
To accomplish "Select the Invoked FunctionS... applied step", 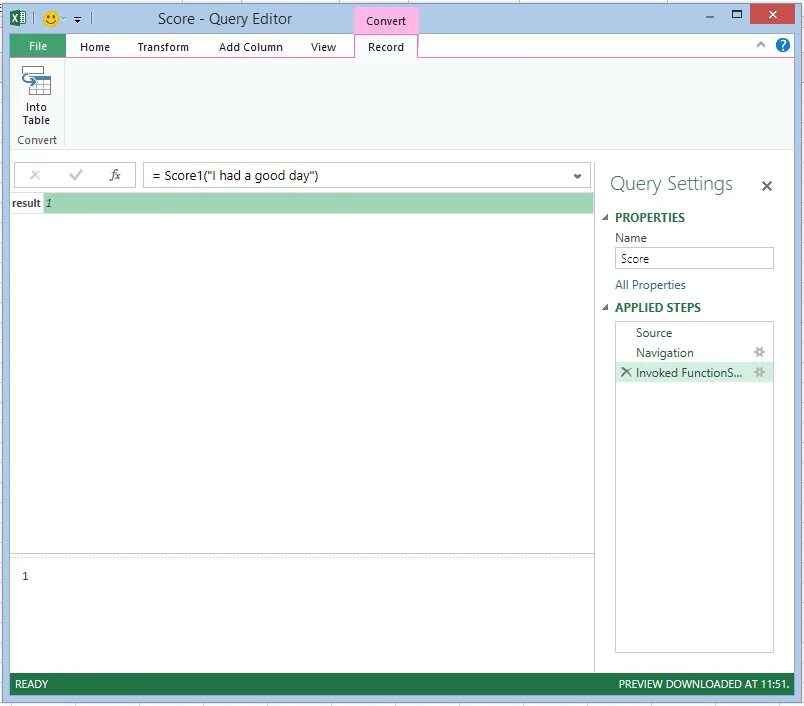I will tap(694, 373).
